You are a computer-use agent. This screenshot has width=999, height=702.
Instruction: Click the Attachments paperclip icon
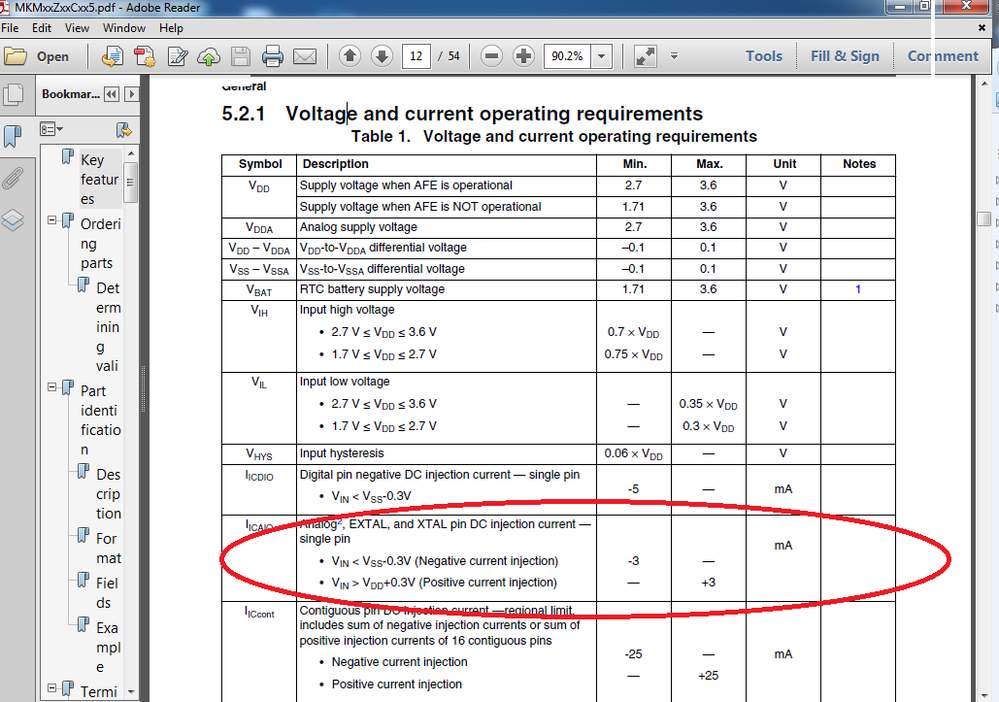(13, 178)
